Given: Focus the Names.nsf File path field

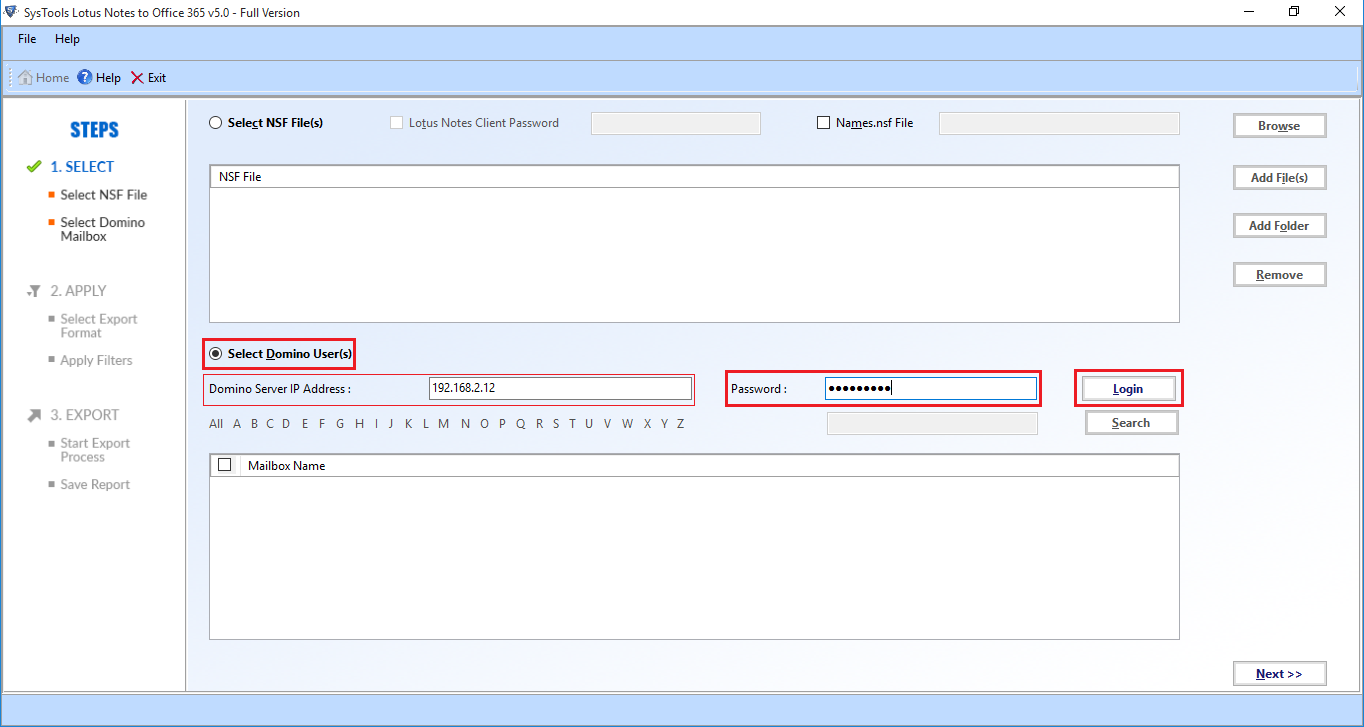Looking at the screenshot, I should [x=1059, y=123].
